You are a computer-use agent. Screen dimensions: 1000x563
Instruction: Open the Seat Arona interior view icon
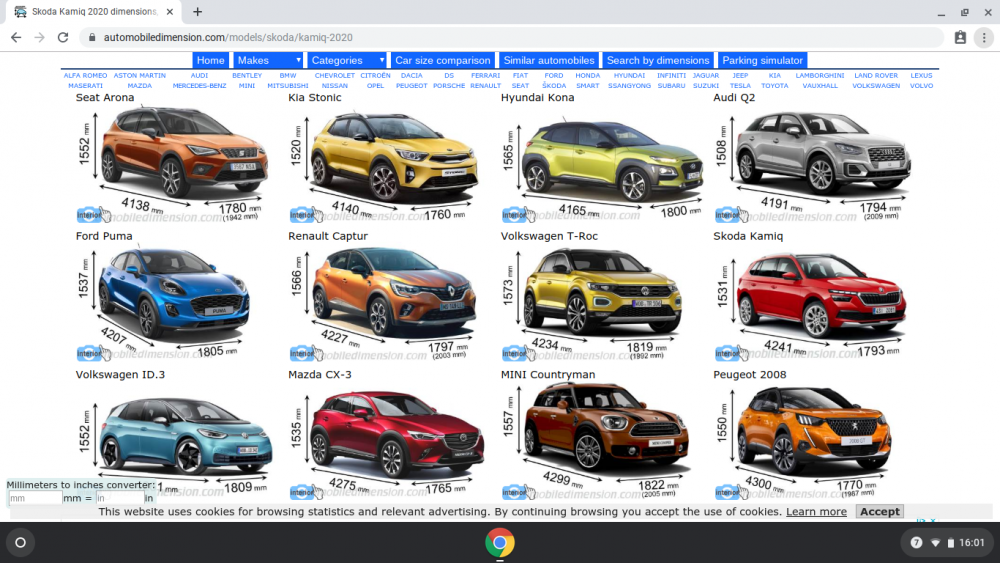coord(93,215)
